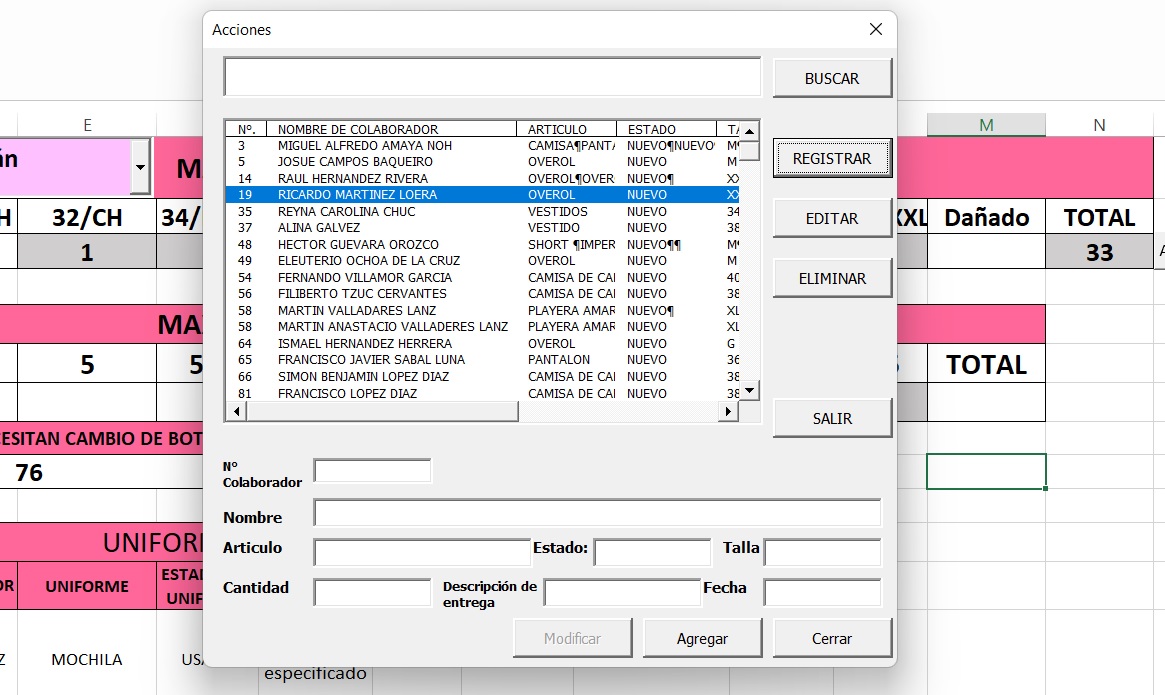Click the search text box at top

click(492, 77)
